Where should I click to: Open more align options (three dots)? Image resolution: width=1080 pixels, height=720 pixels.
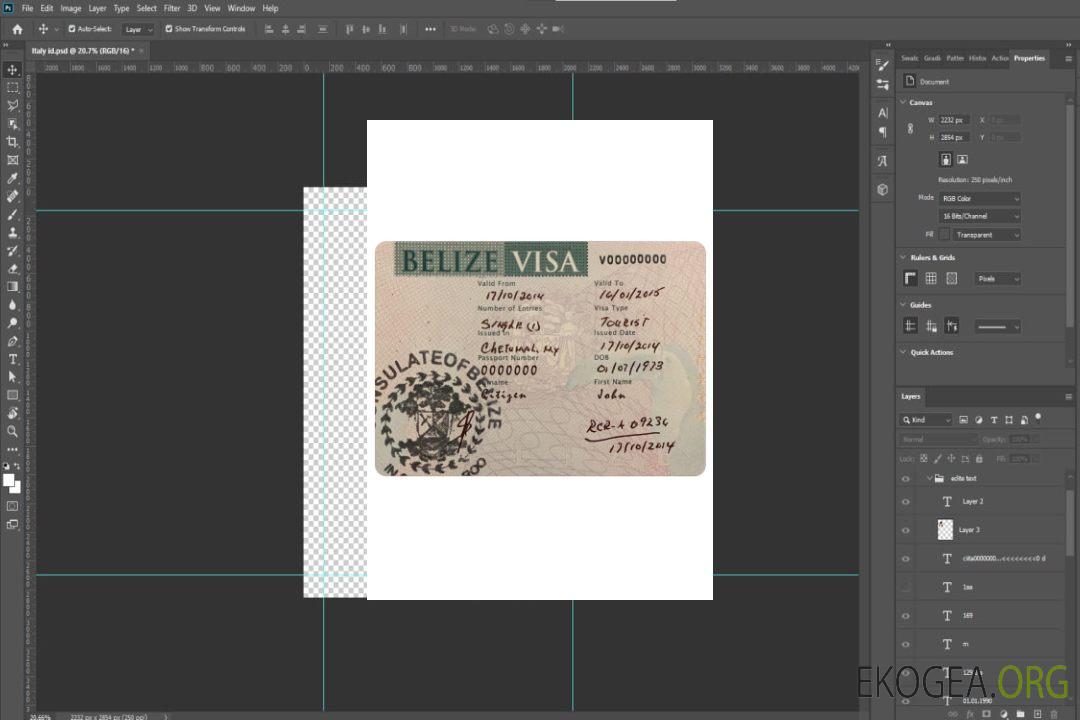click(x=430, y=29)
